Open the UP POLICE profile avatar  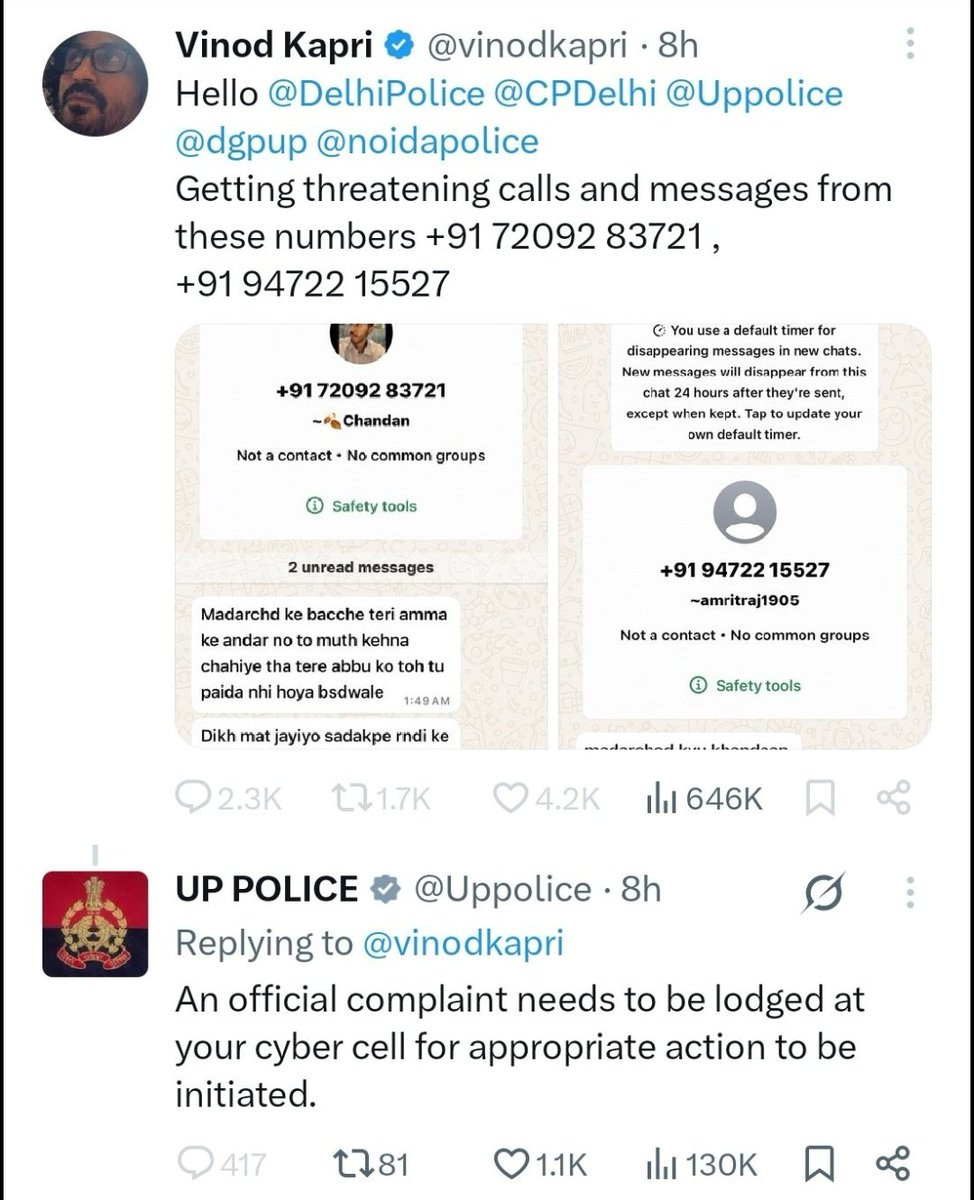click(95, 923)
